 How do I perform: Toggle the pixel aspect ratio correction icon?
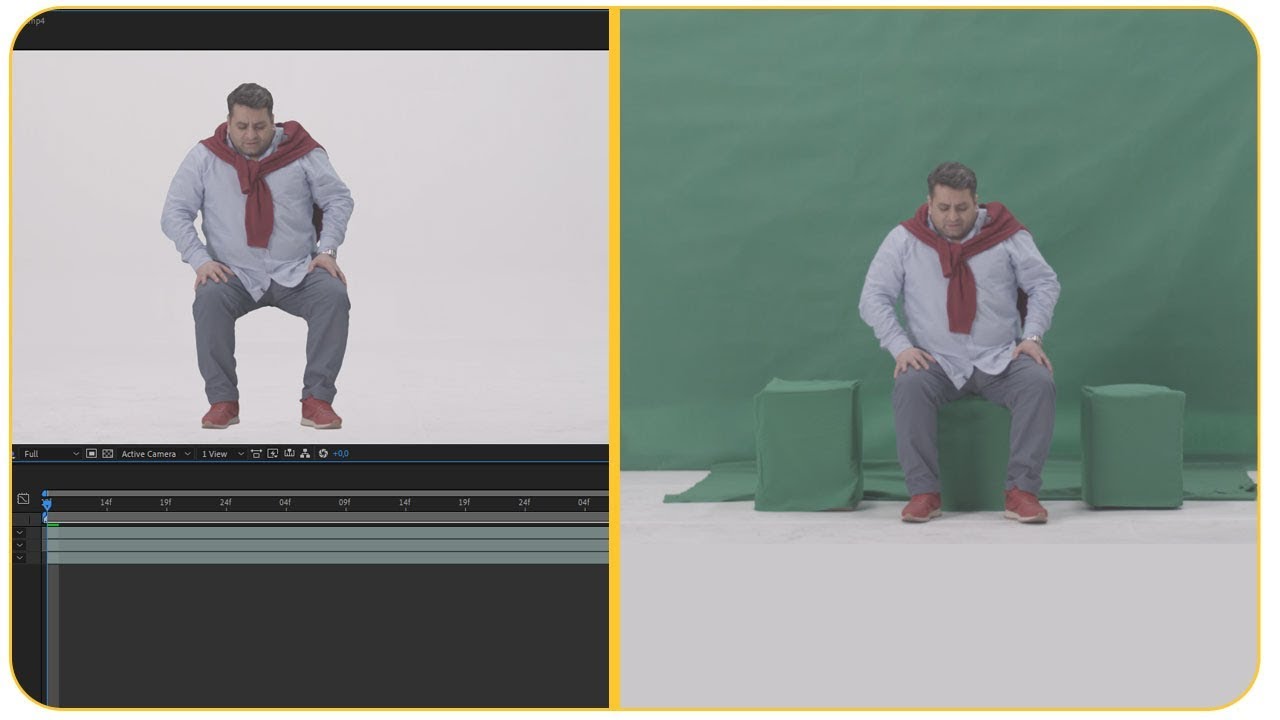click(256, 454)
